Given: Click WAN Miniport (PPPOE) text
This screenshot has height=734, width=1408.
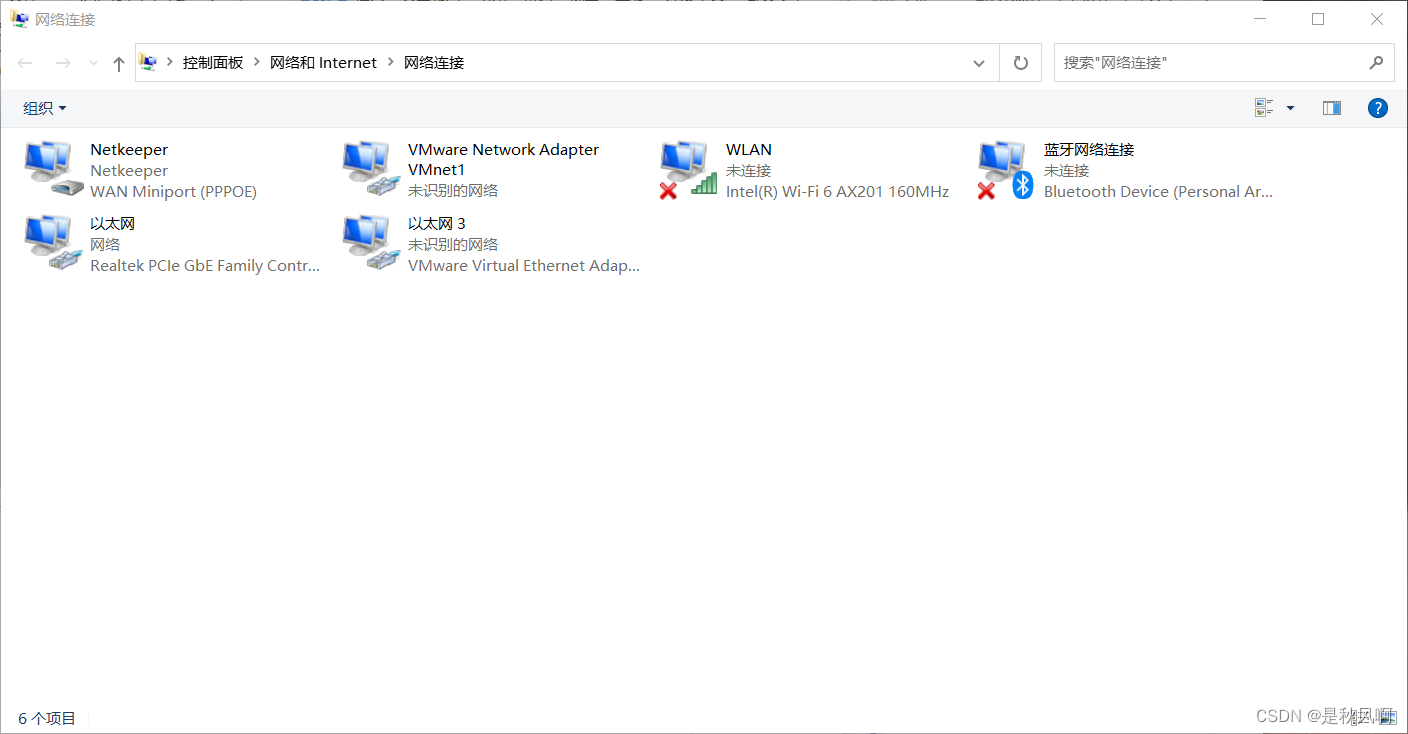Looking at the screenshot, I should (x=173, y=192).
